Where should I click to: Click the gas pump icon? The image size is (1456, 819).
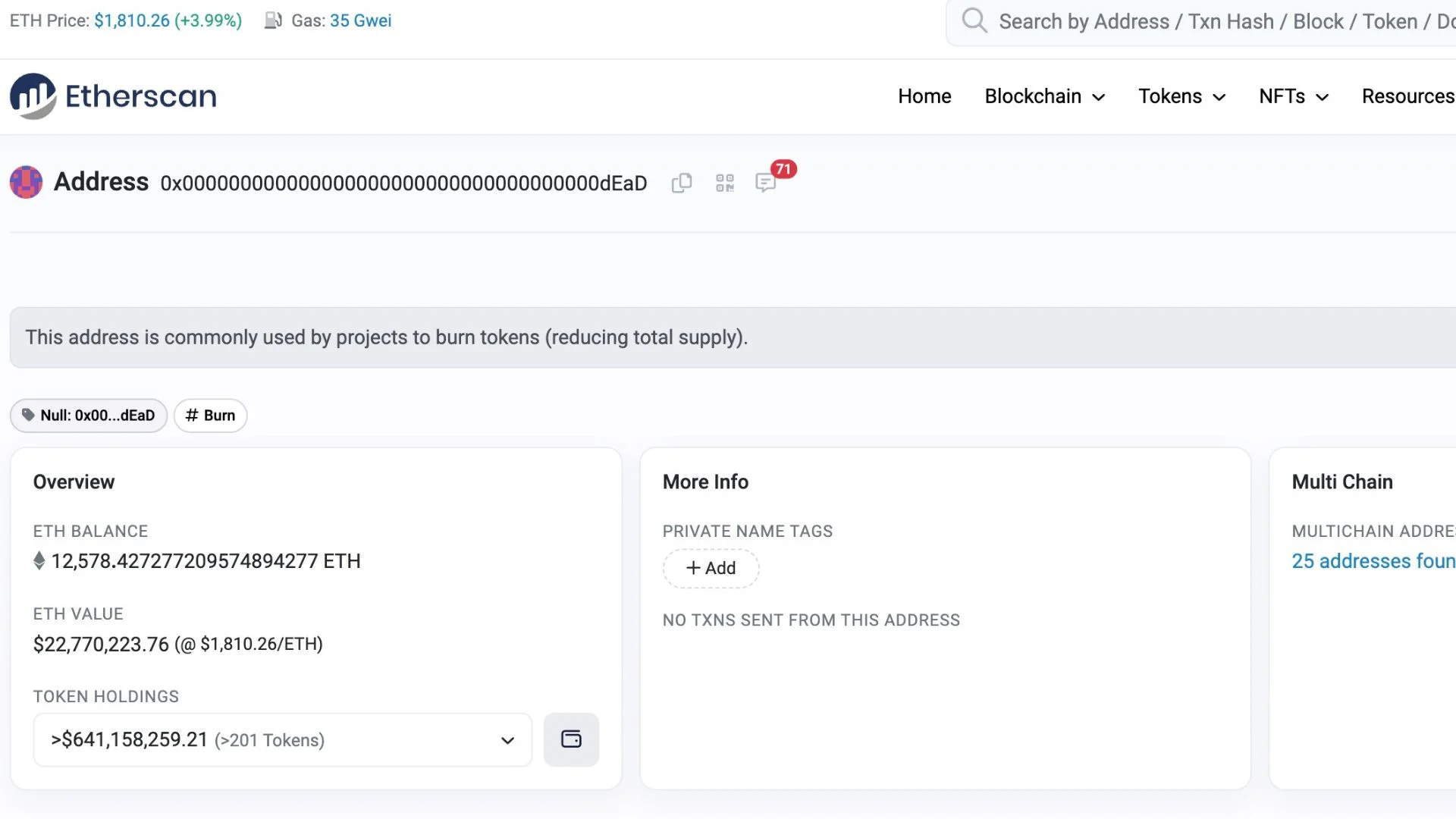pyautogui.click(x=273, y=20)
